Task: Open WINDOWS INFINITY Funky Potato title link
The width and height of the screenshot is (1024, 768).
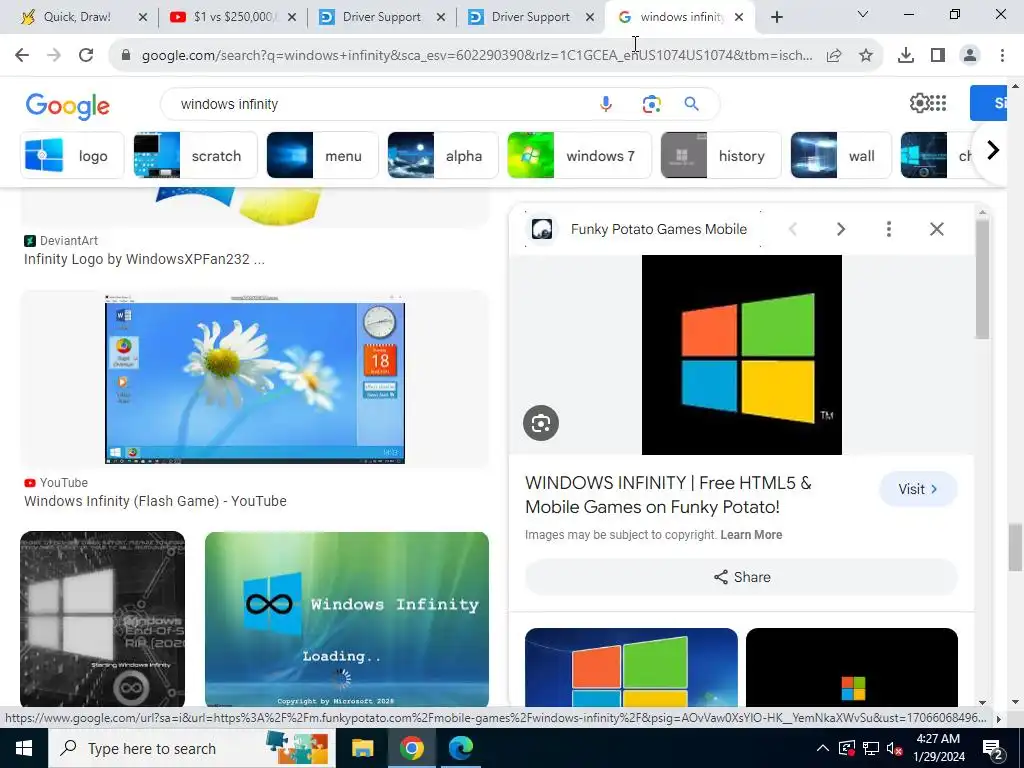Action: click(669, 495)
